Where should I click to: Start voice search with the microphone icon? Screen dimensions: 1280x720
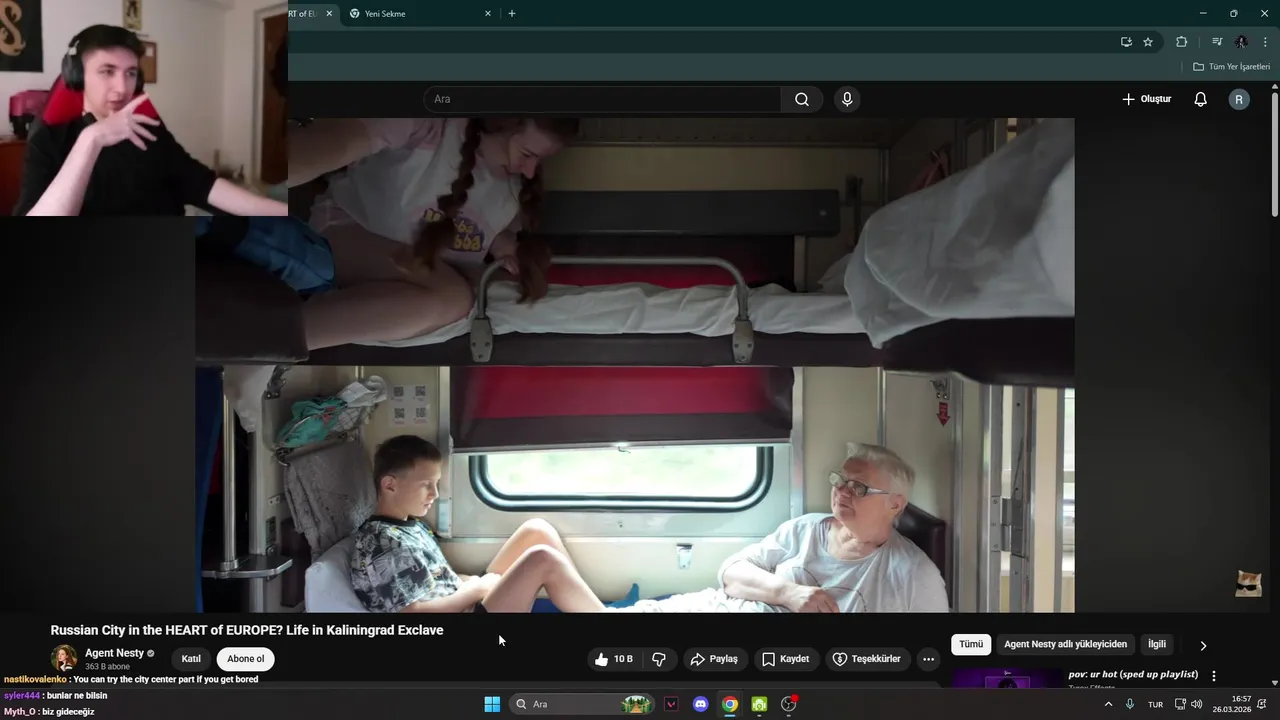point(847,99)
